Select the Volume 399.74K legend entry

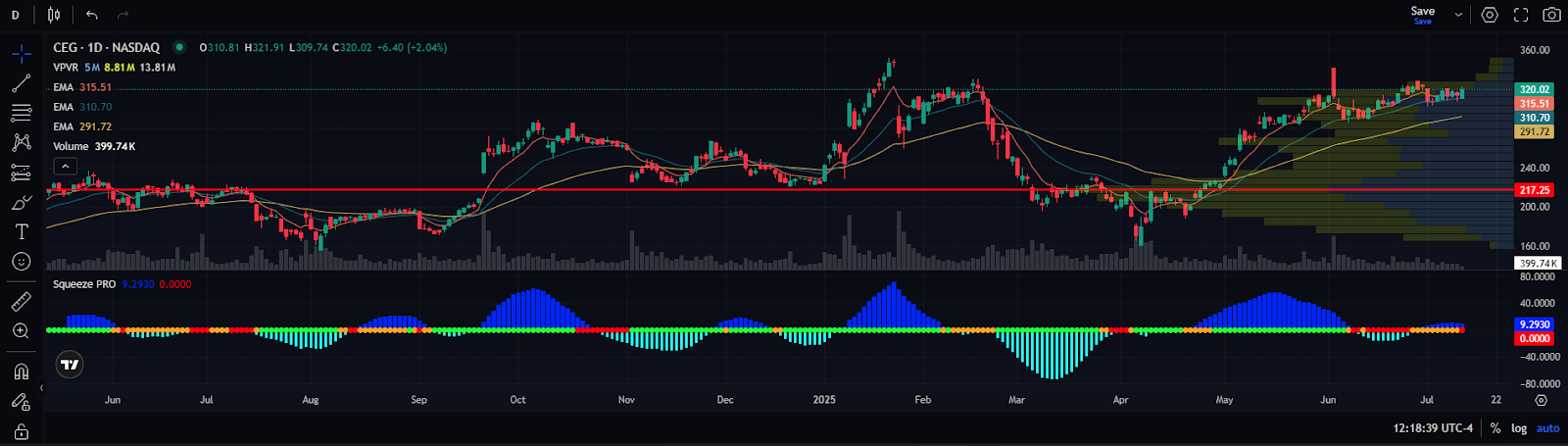(94, 146)
